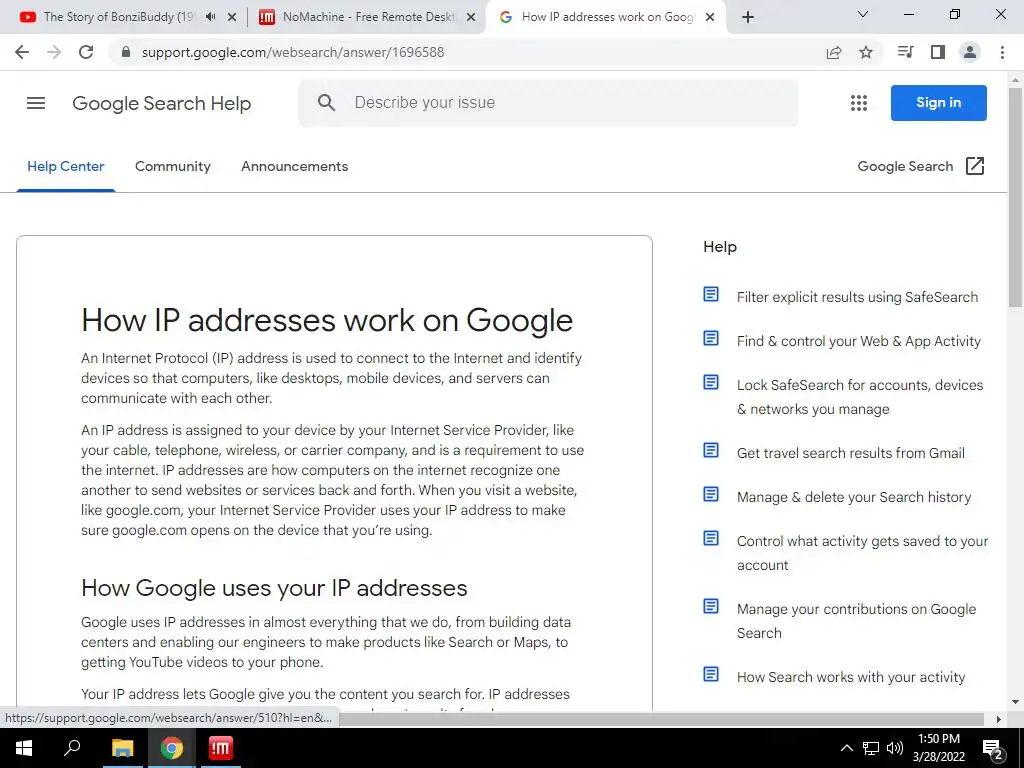Click the address bar URL

click(x=293, y=52)
